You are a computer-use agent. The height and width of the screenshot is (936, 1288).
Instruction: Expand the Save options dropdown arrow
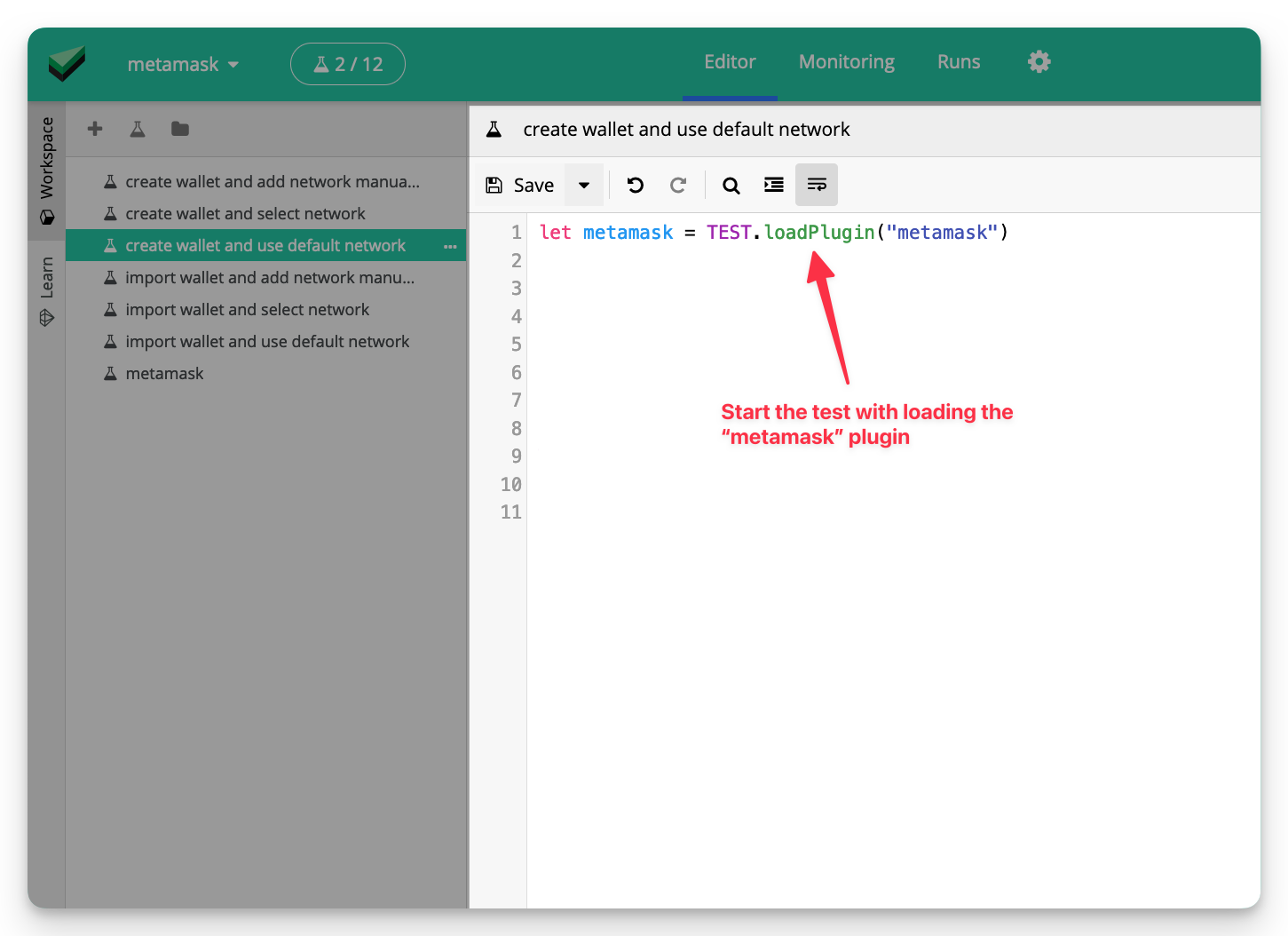point(584,185)
